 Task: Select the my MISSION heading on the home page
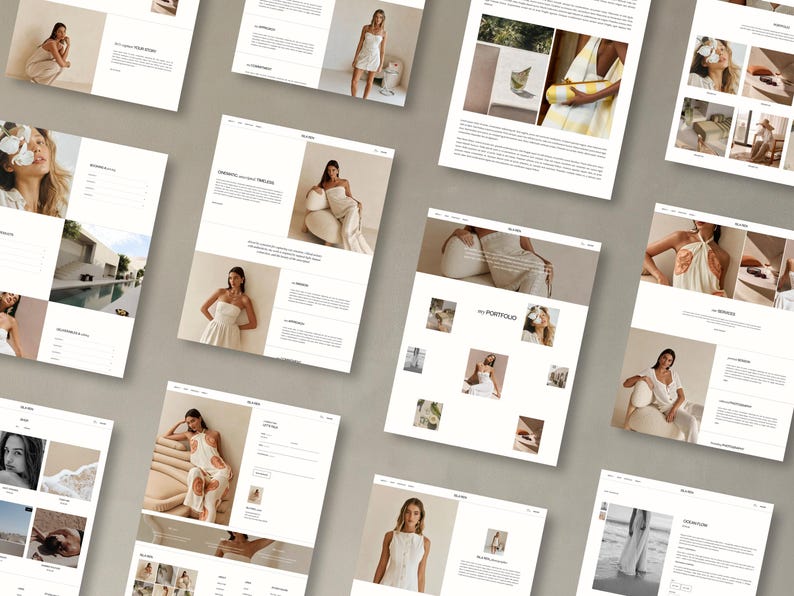[x=300, y=285]
